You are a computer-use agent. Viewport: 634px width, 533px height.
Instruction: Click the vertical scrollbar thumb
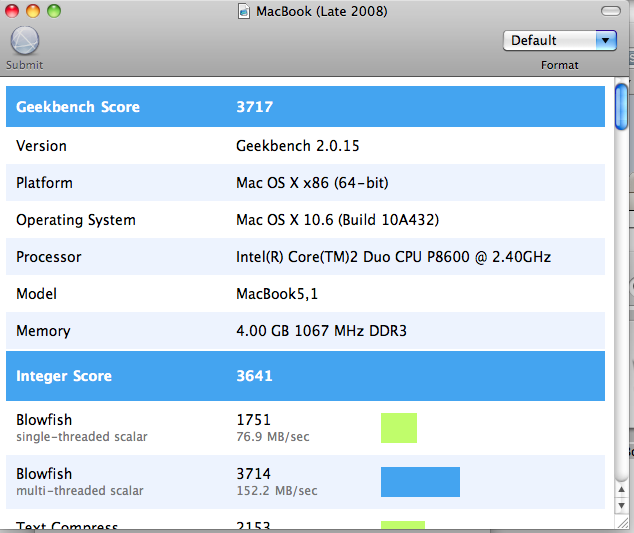pos(621,106)
